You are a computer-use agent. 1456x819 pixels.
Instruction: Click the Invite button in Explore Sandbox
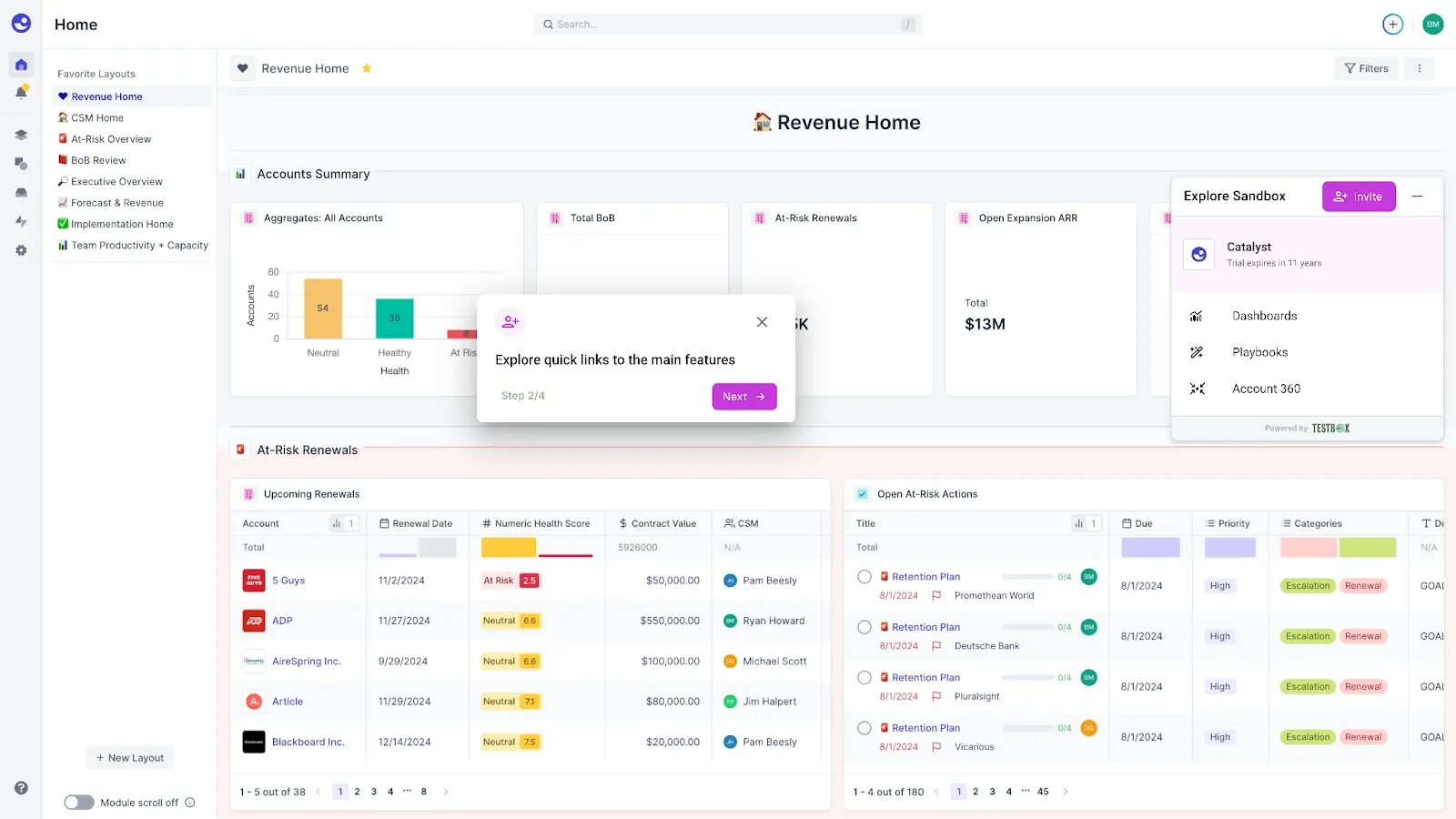coord(1358,197)
